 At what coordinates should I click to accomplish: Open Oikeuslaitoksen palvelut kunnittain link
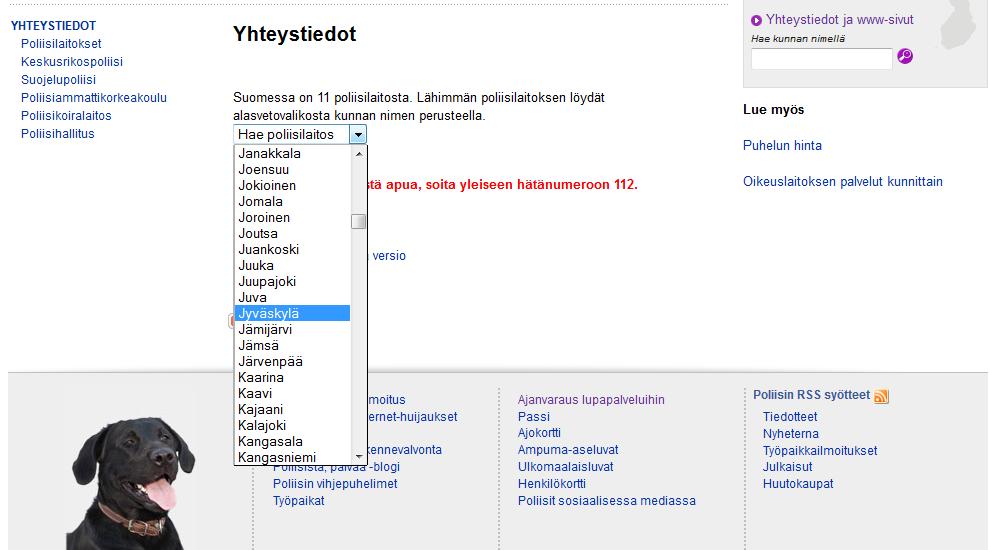tap(843, 182)
